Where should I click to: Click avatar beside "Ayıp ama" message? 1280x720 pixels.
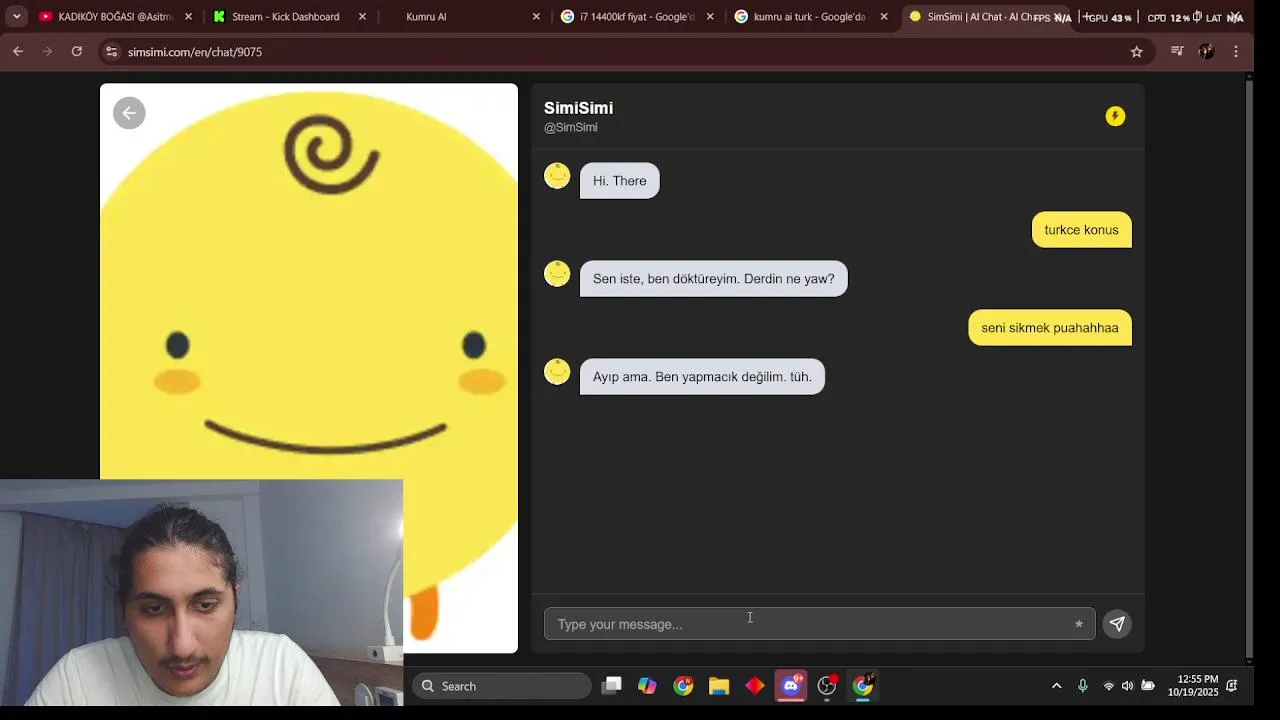pyautogui.click(x=557, y=372)
